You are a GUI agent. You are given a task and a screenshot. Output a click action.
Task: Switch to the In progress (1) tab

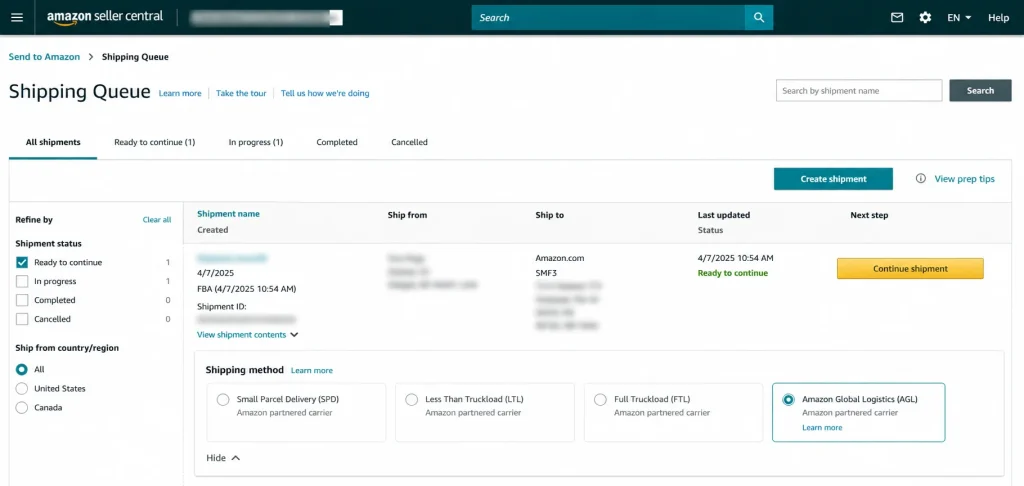click(256, 142)
